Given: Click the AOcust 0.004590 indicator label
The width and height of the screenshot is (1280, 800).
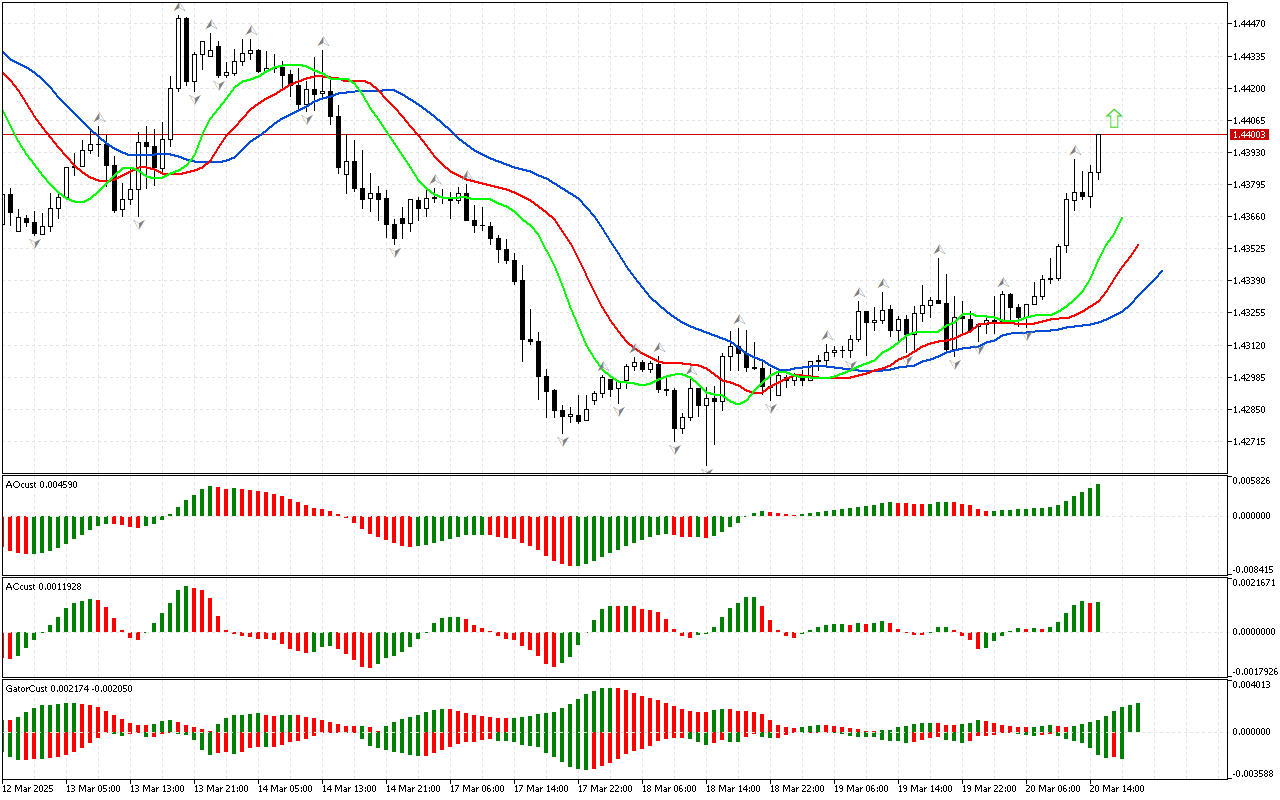Looking at the screenshot, I should click(x=42, y=484).
